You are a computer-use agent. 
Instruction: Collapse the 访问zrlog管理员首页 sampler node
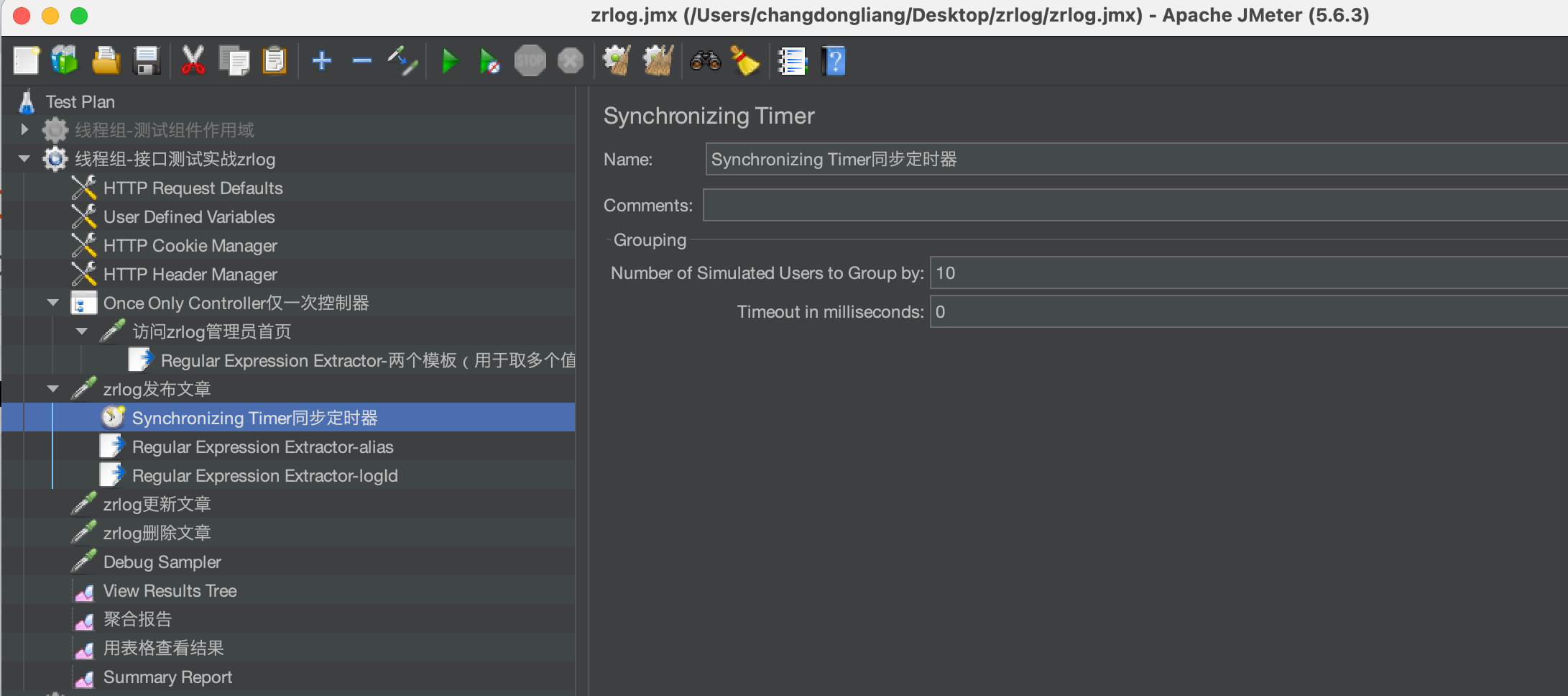click(82, 331)
